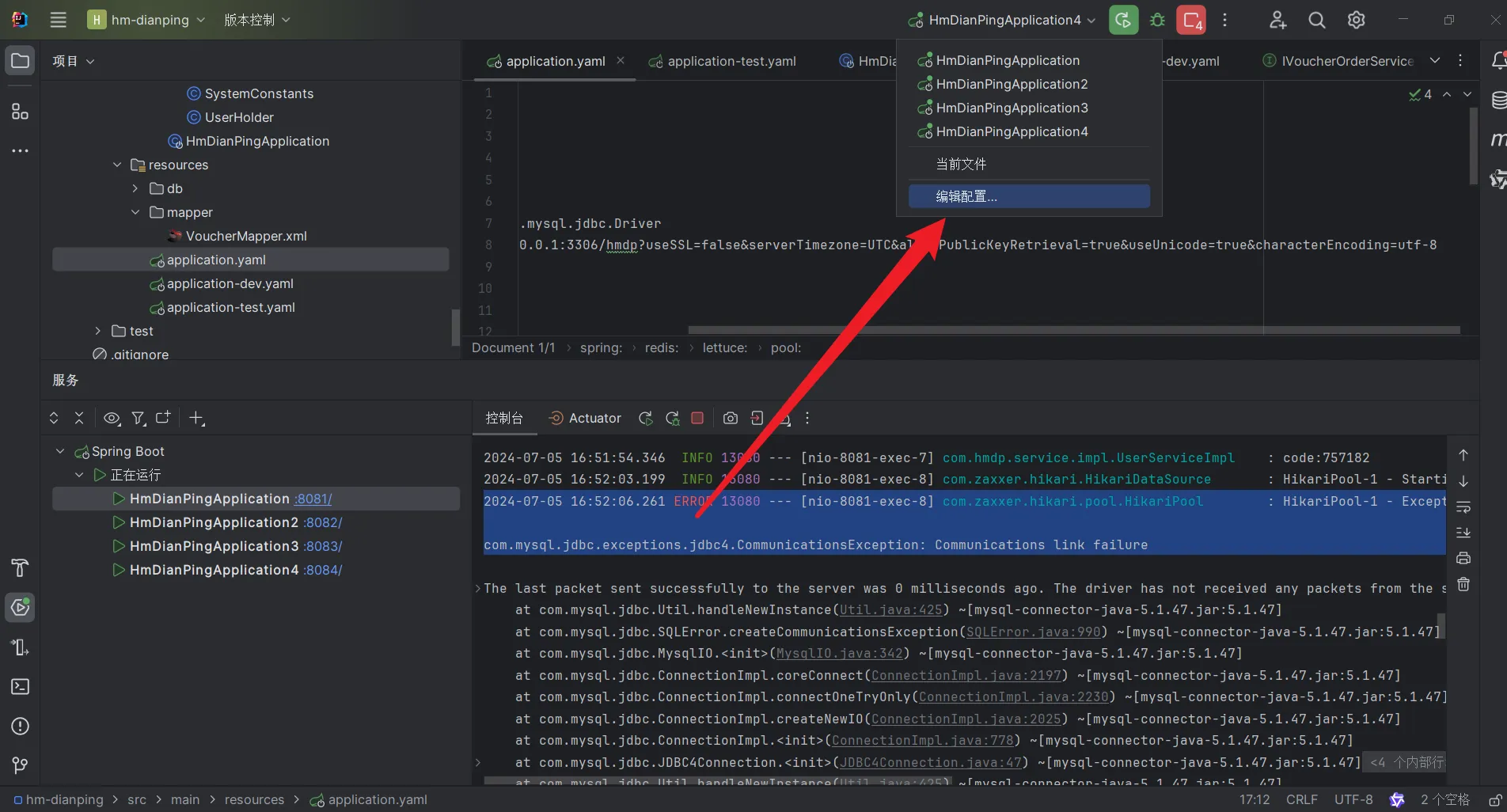The width and height of the screenshot is (1507, 812).
Task: Switch to IVoucherOrderService editor tab
Action: pyautogui.click(x=1338, y=61)
